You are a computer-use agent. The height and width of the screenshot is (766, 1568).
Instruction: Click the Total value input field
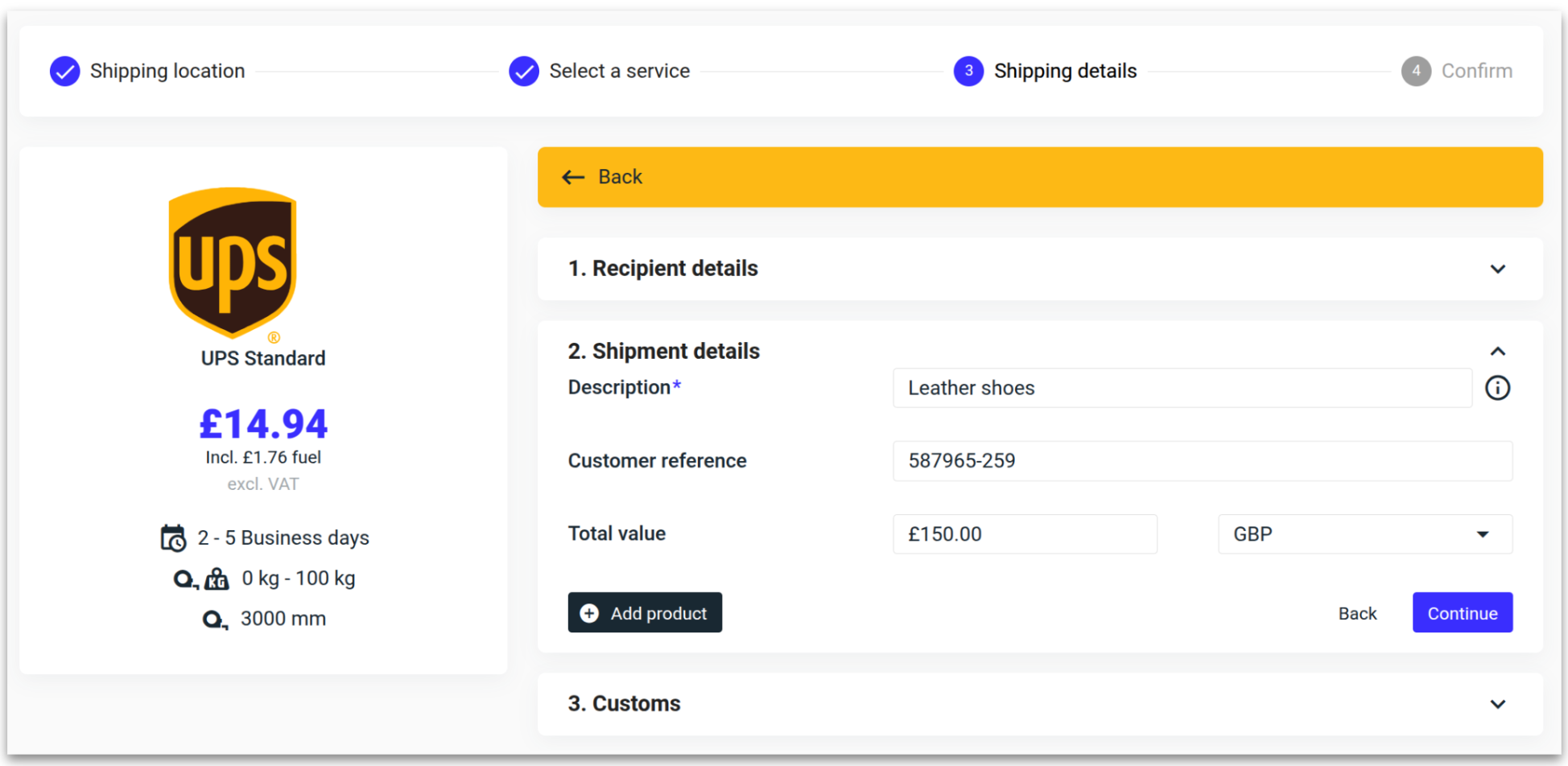(1024, 534)
